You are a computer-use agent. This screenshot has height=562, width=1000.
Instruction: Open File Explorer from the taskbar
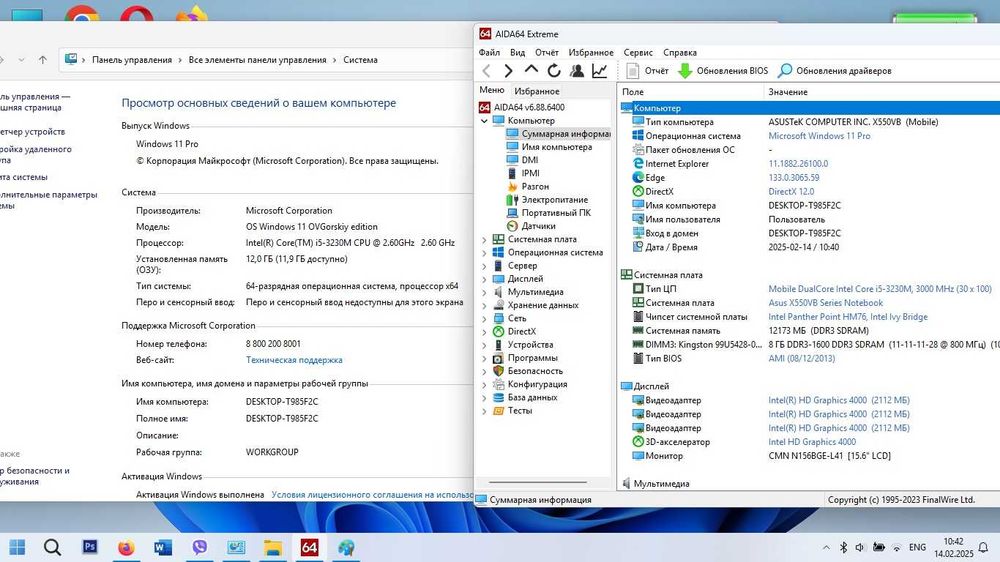coord(273,547)
